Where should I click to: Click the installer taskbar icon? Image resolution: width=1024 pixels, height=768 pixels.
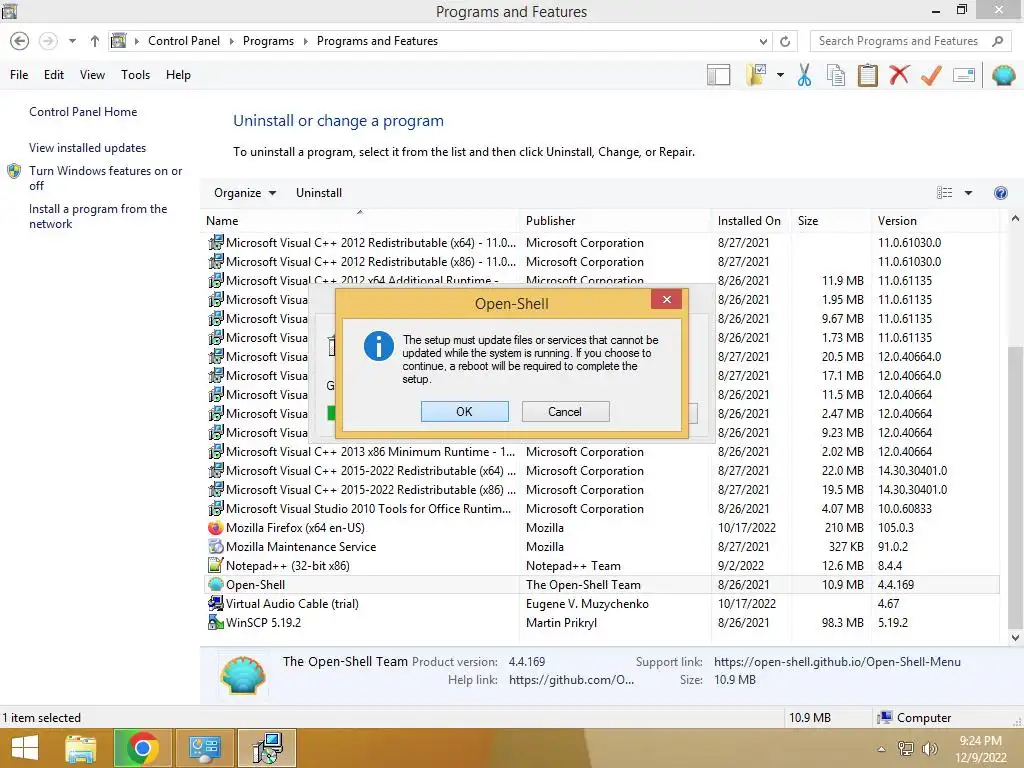pos(266,748)
